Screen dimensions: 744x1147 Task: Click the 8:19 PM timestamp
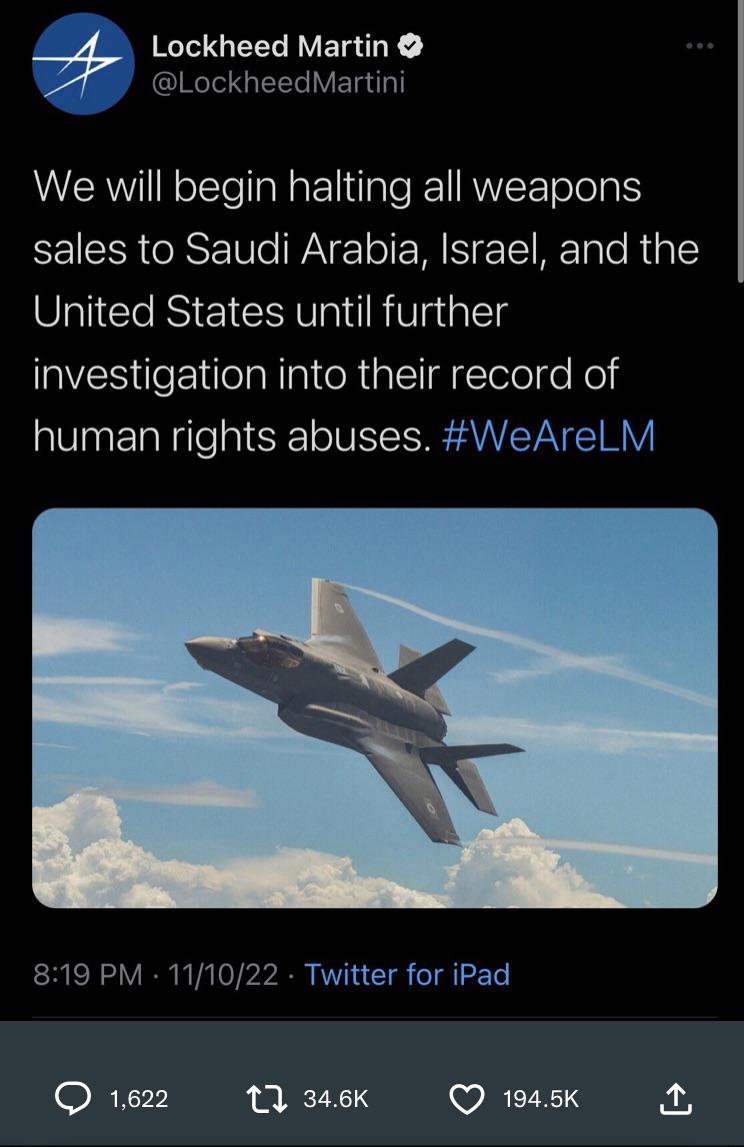(88, 974)
